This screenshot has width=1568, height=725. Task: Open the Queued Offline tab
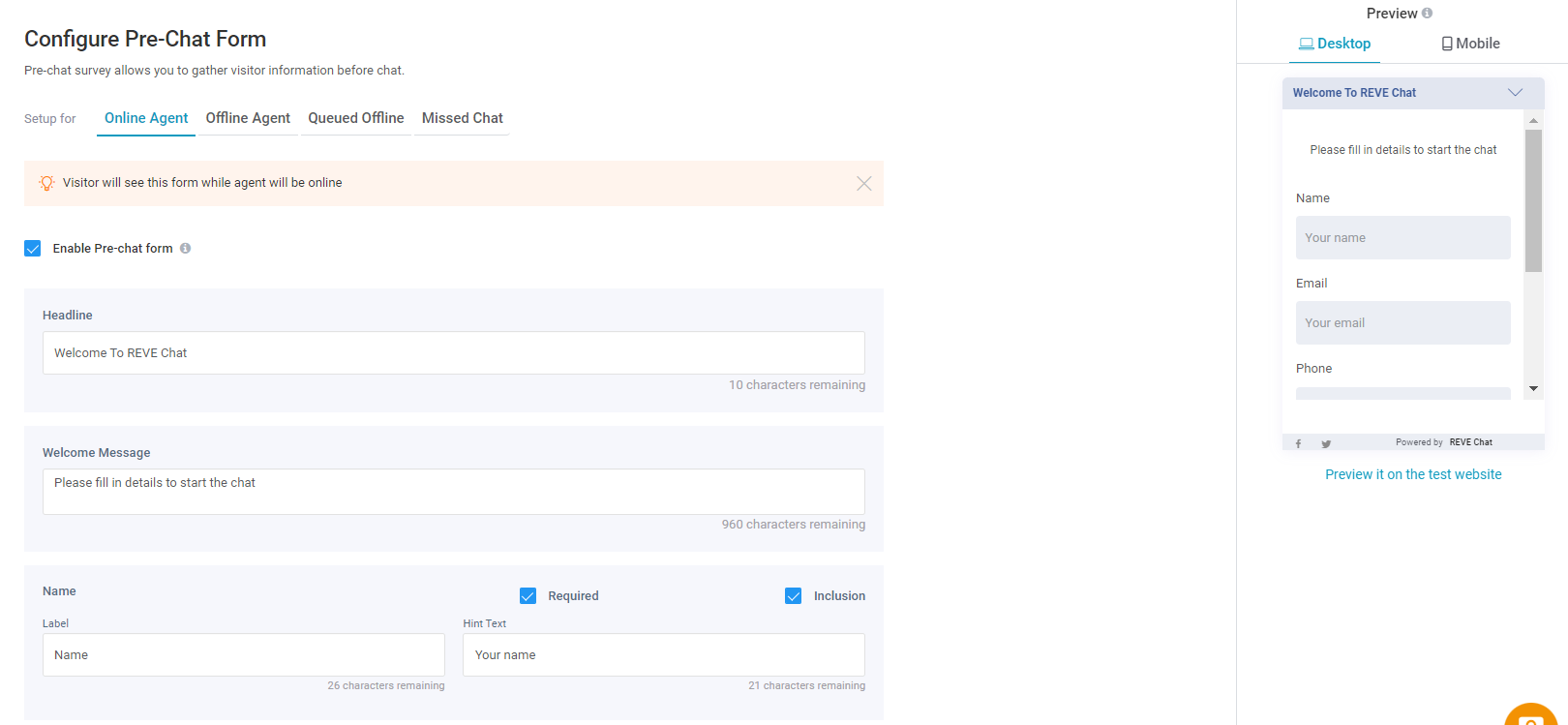click(356, 118)
